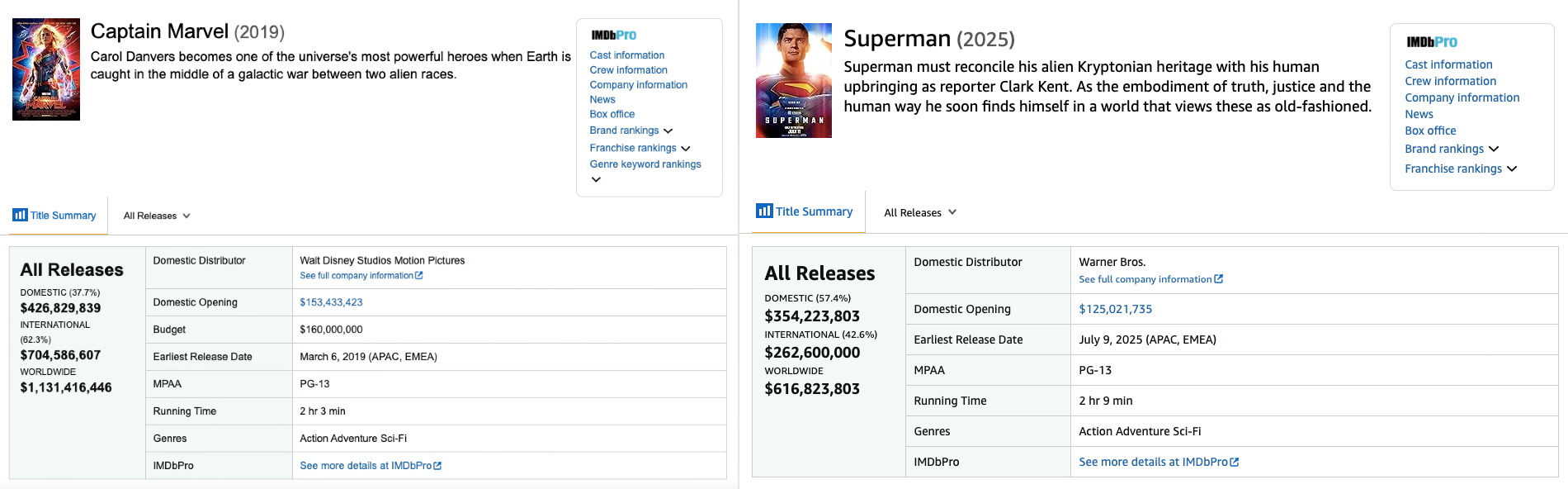
Task: Expand Brand rankings under Superman
Action: click(1494, 150)
